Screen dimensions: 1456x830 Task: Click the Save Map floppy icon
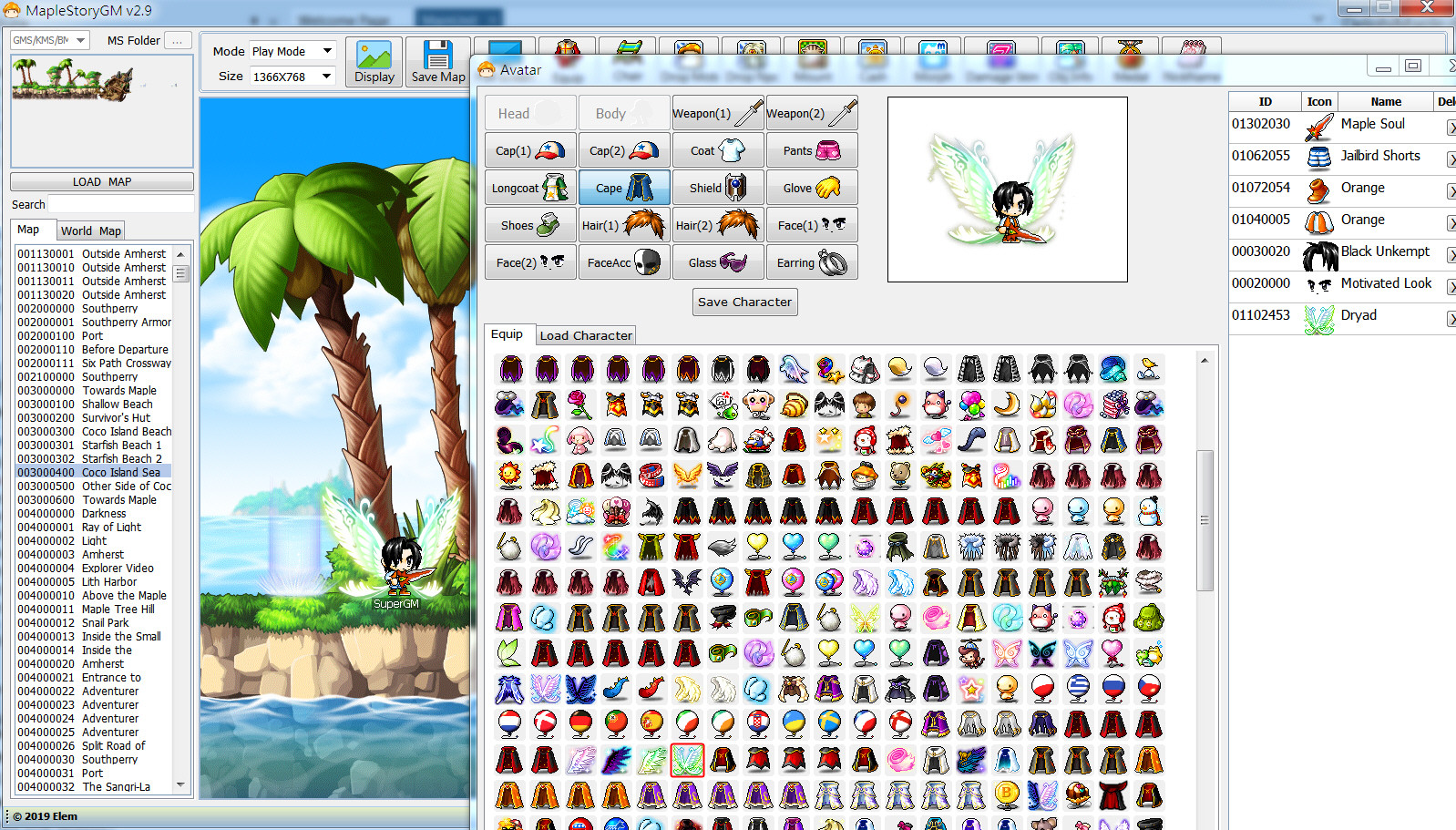(x=437, y=56)
